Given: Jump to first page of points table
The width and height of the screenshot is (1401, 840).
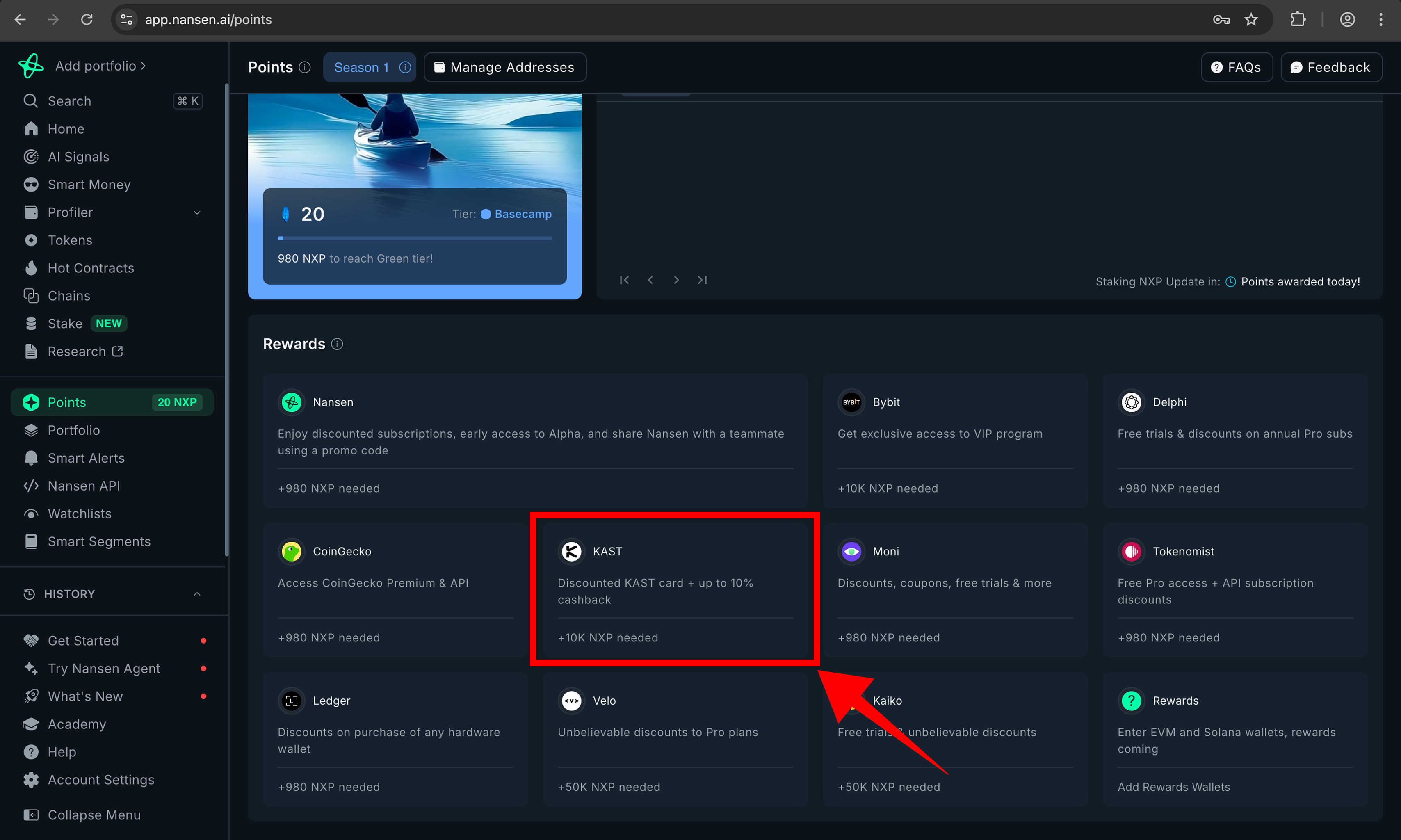Looking at the screenshot, I should click(624, 280).
